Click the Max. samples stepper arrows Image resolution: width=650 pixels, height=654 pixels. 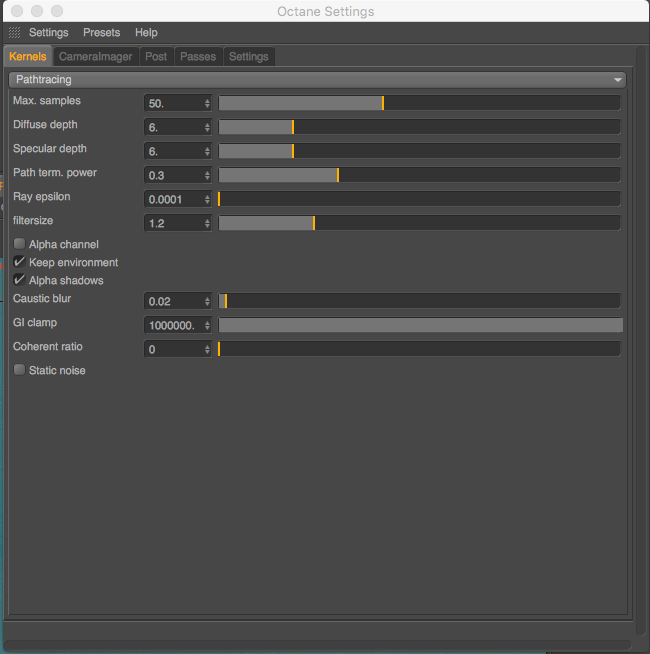coord(207,103)
